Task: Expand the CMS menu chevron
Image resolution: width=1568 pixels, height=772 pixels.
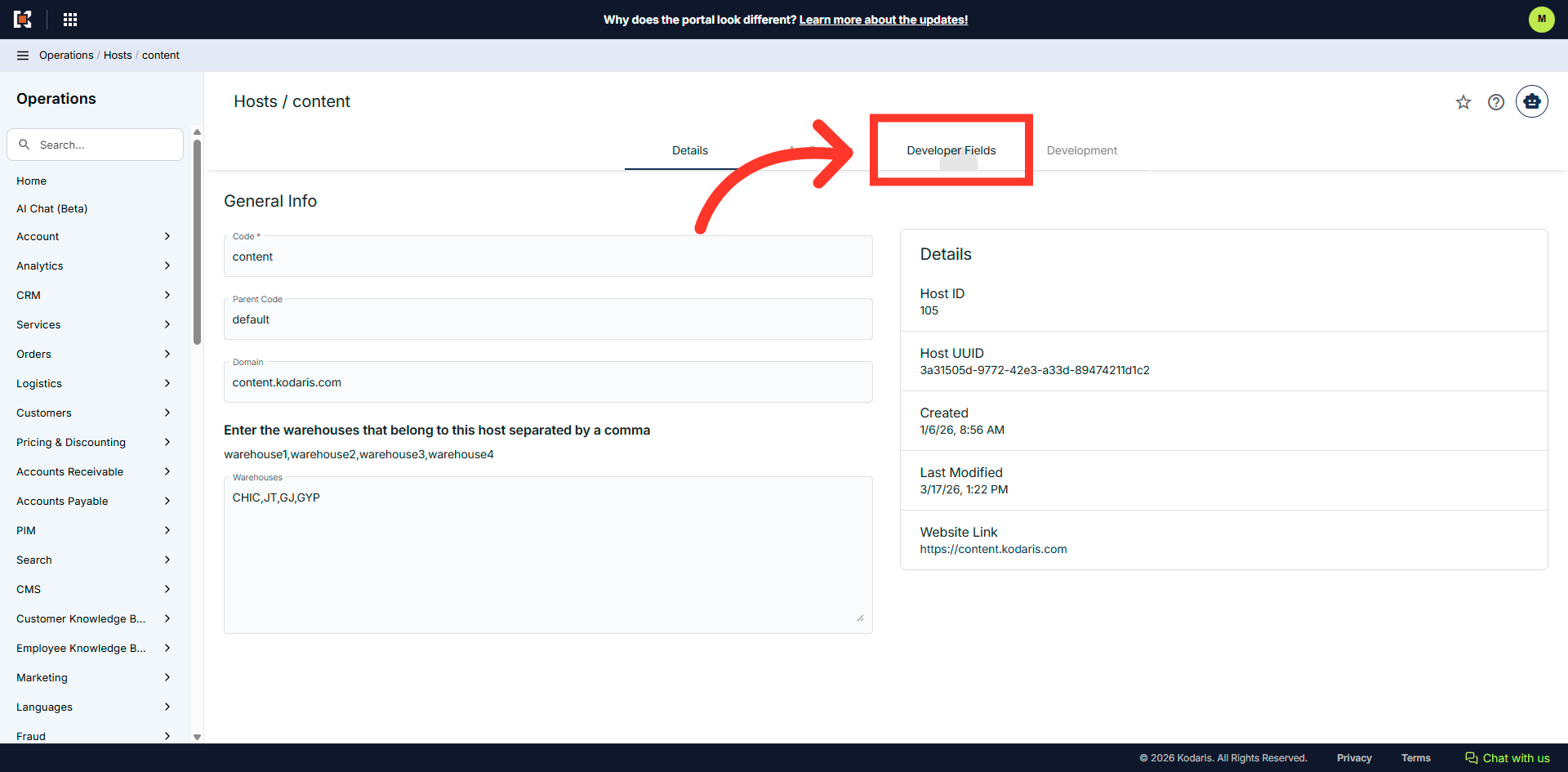Action: [167, 589]
